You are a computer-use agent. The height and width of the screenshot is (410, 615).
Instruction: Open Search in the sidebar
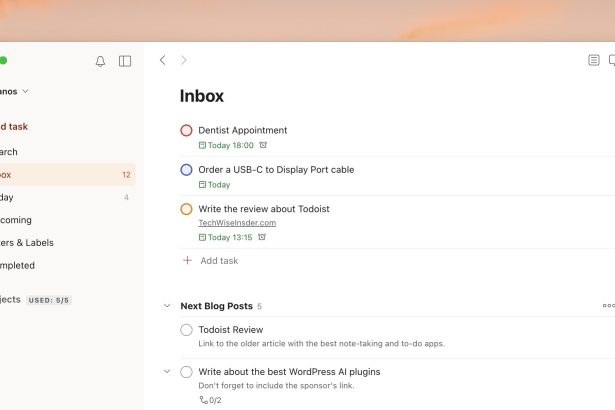[x=67, y=152]
